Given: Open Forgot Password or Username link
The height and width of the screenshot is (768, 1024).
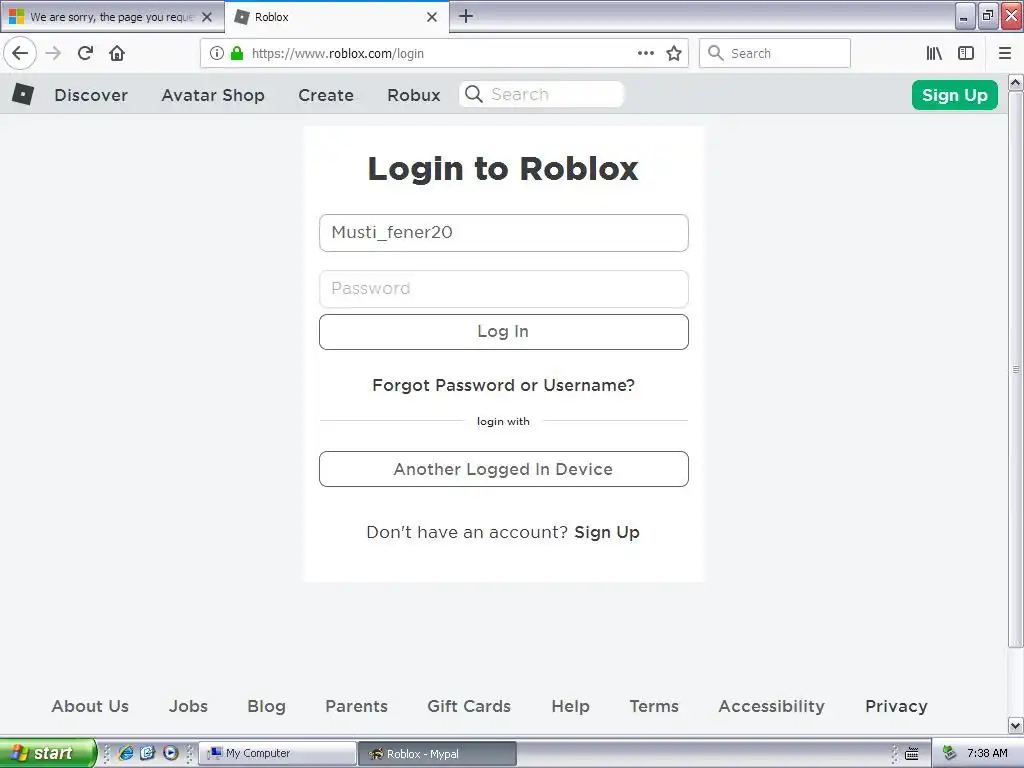Looking at the screenshot, I should tap(504, 385).
